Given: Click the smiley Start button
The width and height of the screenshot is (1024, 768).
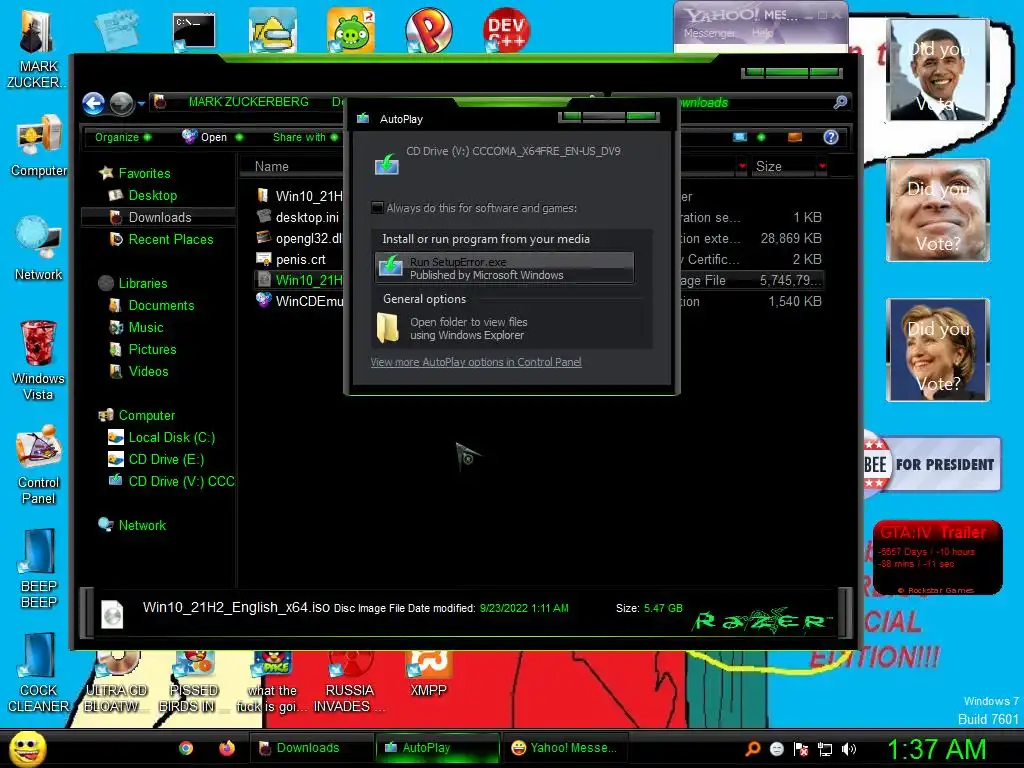Looking at the screenshot, I should [27, 748].
